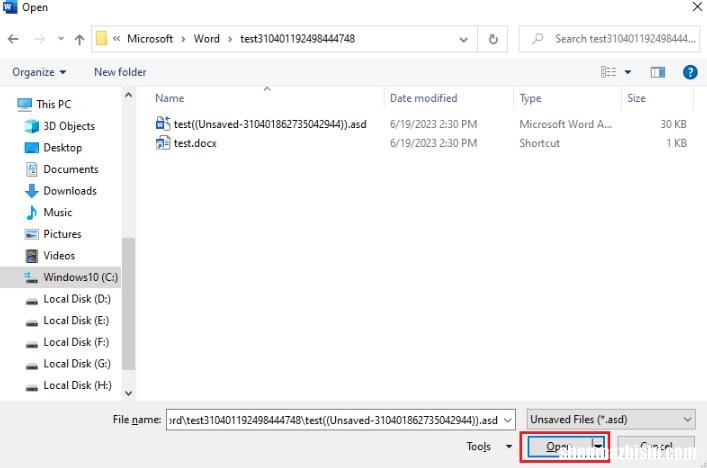Click the 3D Objects cube icon

pyautogui.click(x=32, y=126)
